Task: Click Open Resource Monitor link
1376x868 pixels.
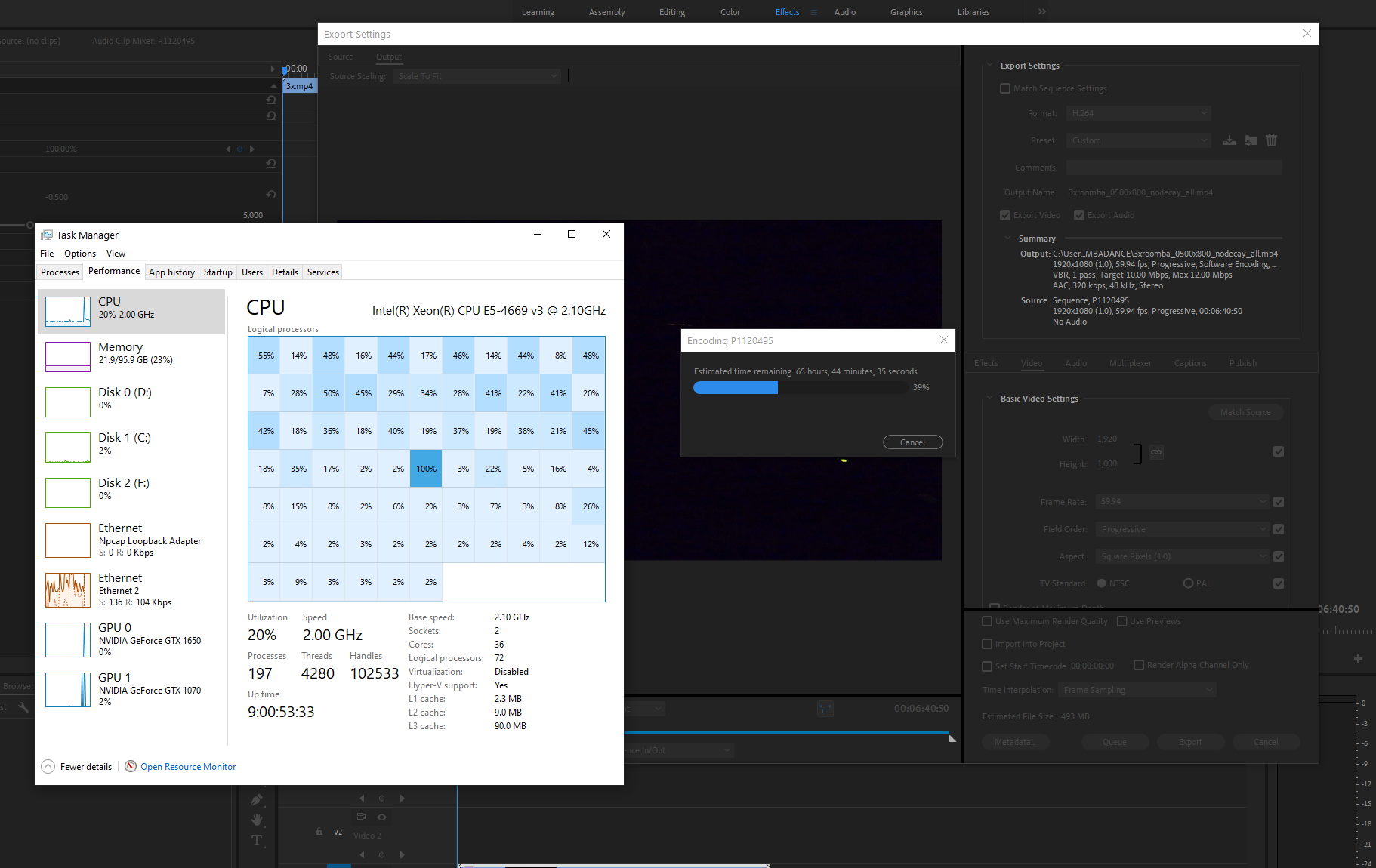Action: click(x=188, y=767)
